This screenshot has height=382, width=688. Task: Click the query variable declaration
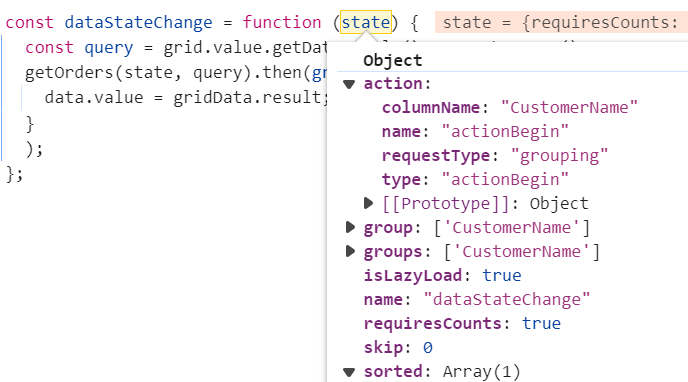click(x=108, y=47)
